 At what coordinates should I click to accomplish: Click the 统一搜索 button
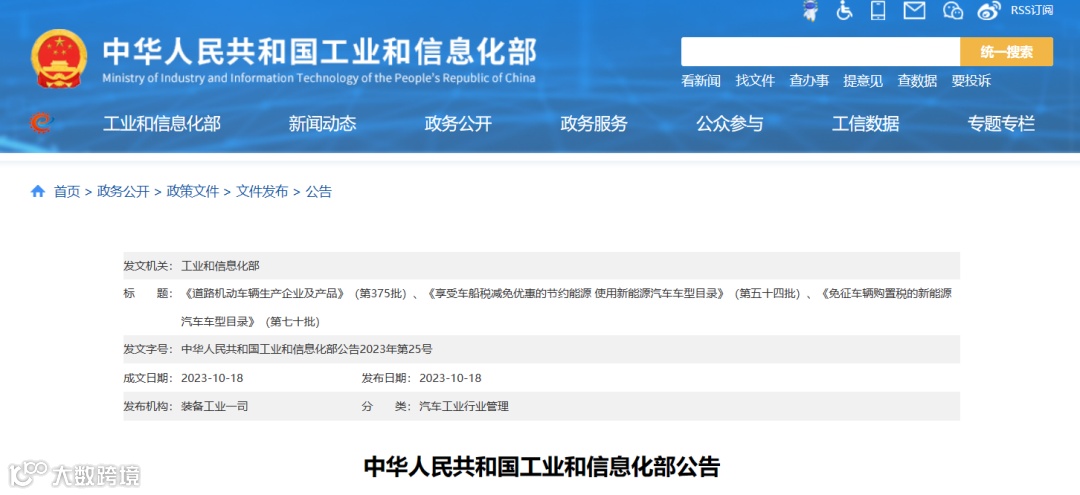[1006, 52]
